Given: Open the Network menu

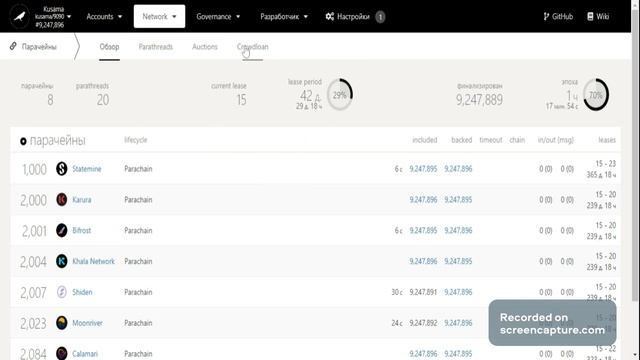Looking at the screenshot, I should 159,17.
